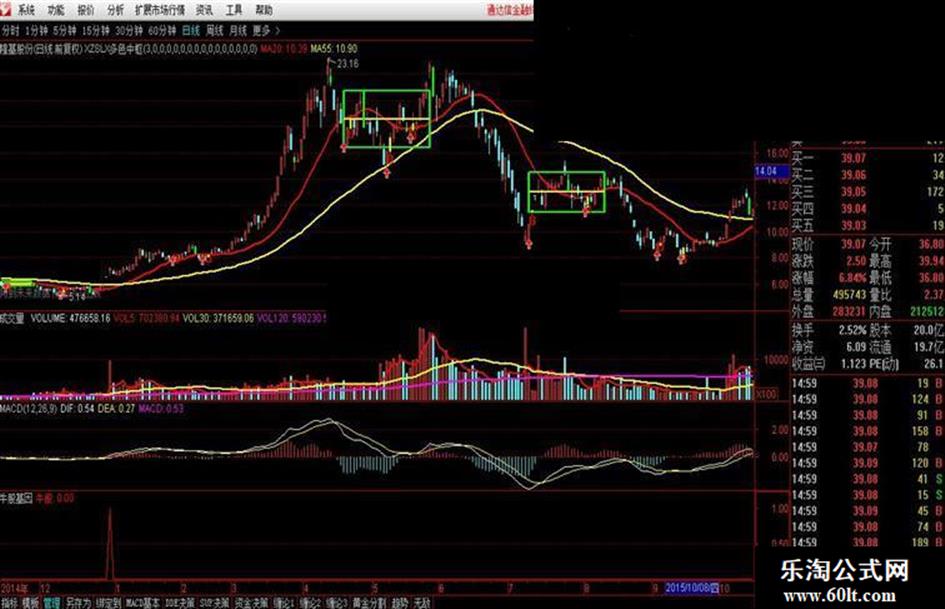Image resolution: width=945 pixels, height=609 pixels.
Task: Apply the 缠论3 template
Action: (336, 603)
